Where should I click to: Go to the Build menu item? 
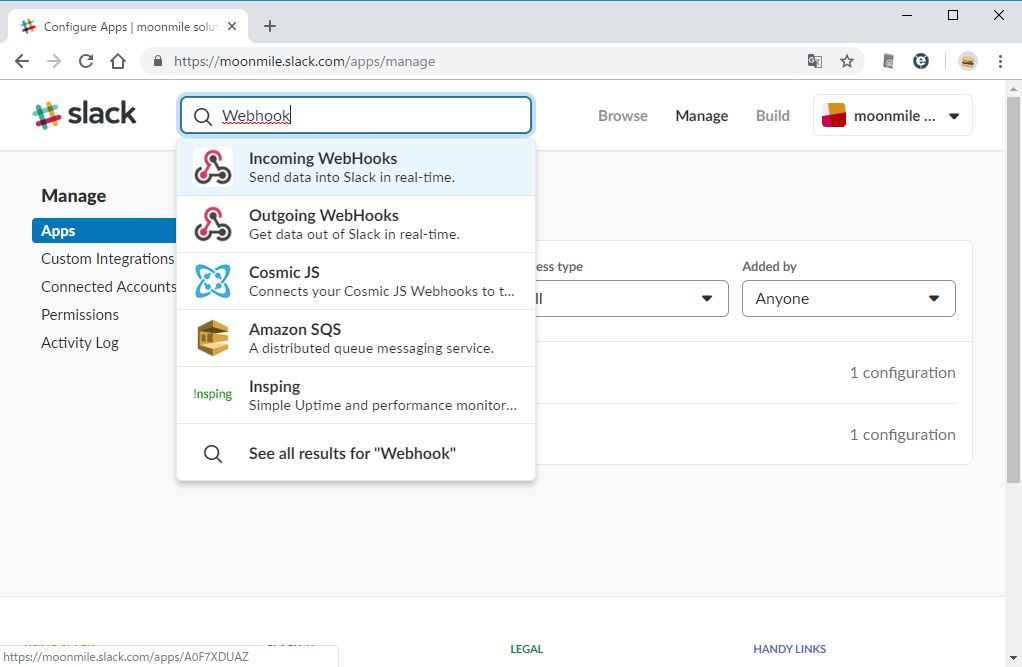[772, 116]
